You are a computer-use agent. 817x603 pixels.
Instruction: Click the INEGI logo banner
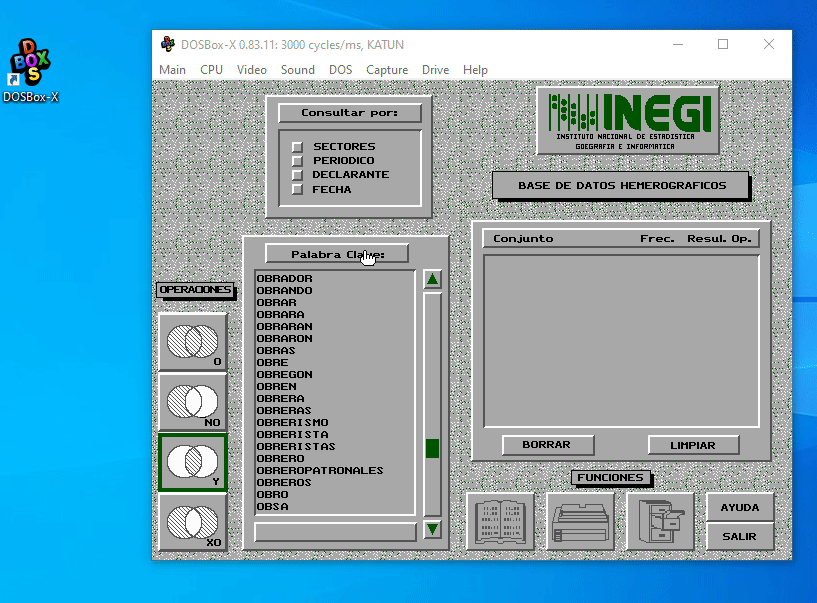click(628, 120)
